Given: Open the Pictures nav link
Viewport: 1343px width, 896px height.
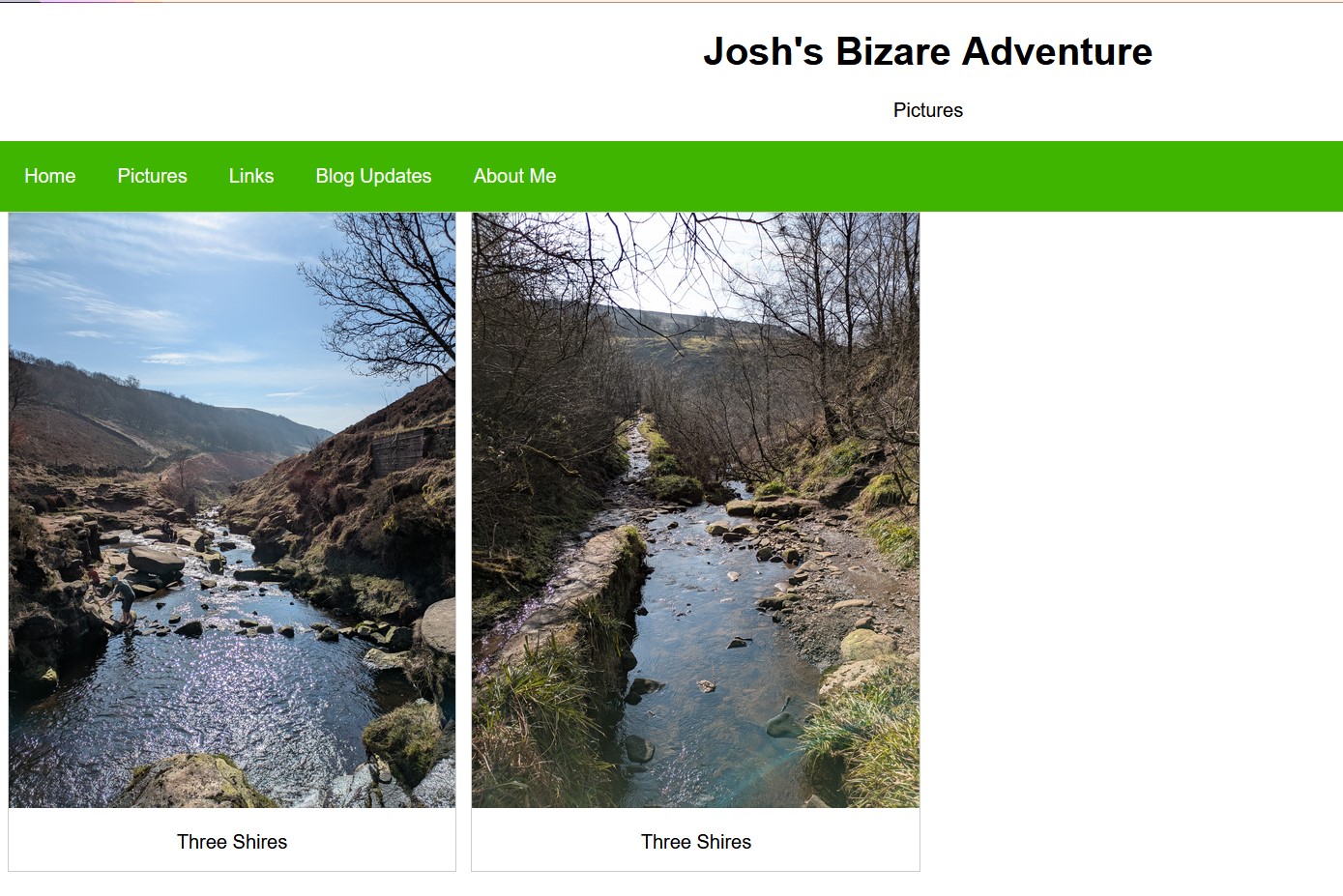Looking at the screenshot, I should [x=152, y=176].
